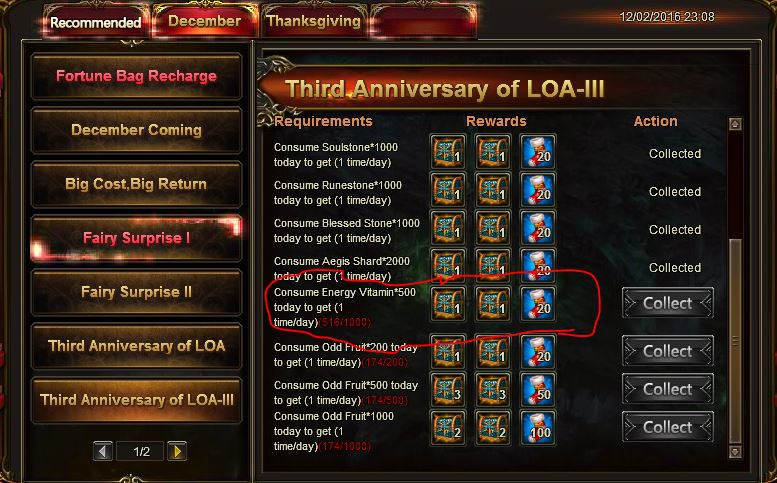This screenshot has height=483, width=777.
Task: Open Big Cost,Big Return event
Action: pyautogui.click(x=136, y=184)
